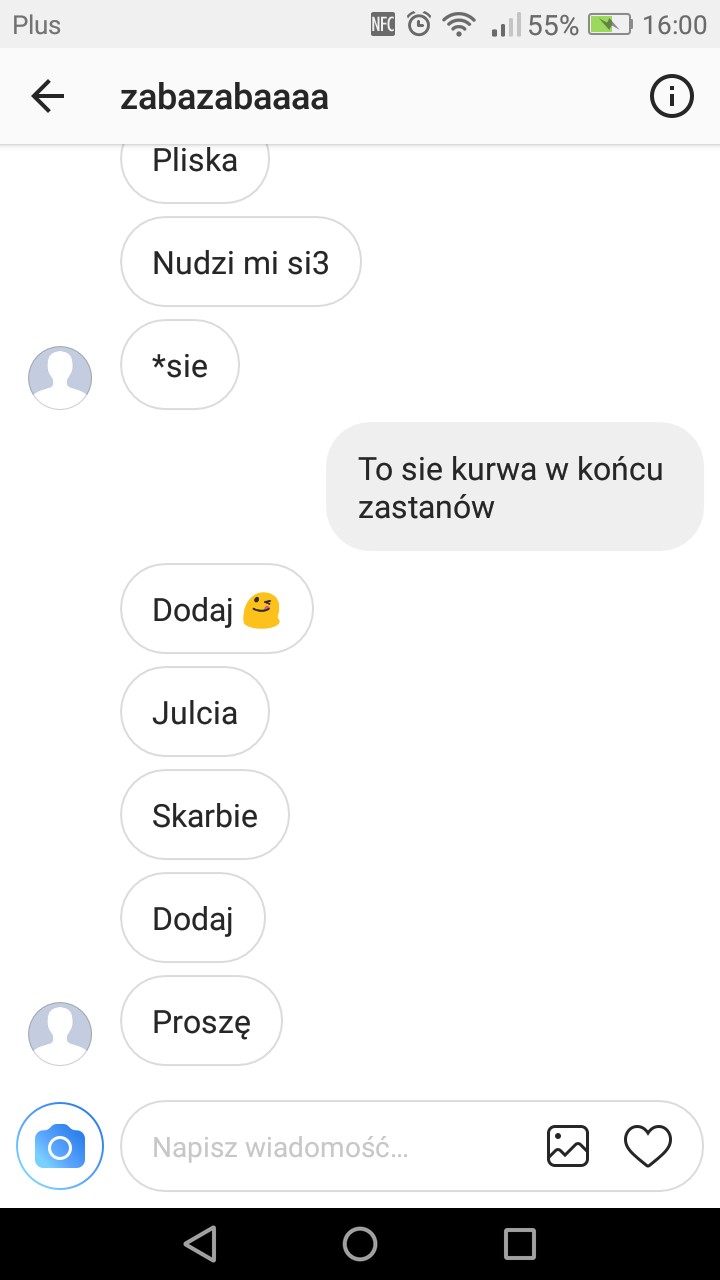Tap profile avatar beside Proszę message
The image size is (720, 1280).
point(60,1034)
